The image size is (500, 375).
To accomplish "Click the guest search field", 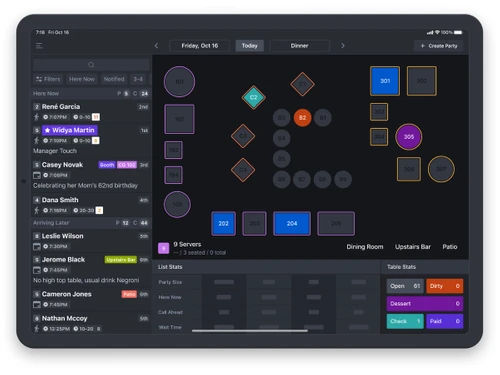I will (91, 65).
